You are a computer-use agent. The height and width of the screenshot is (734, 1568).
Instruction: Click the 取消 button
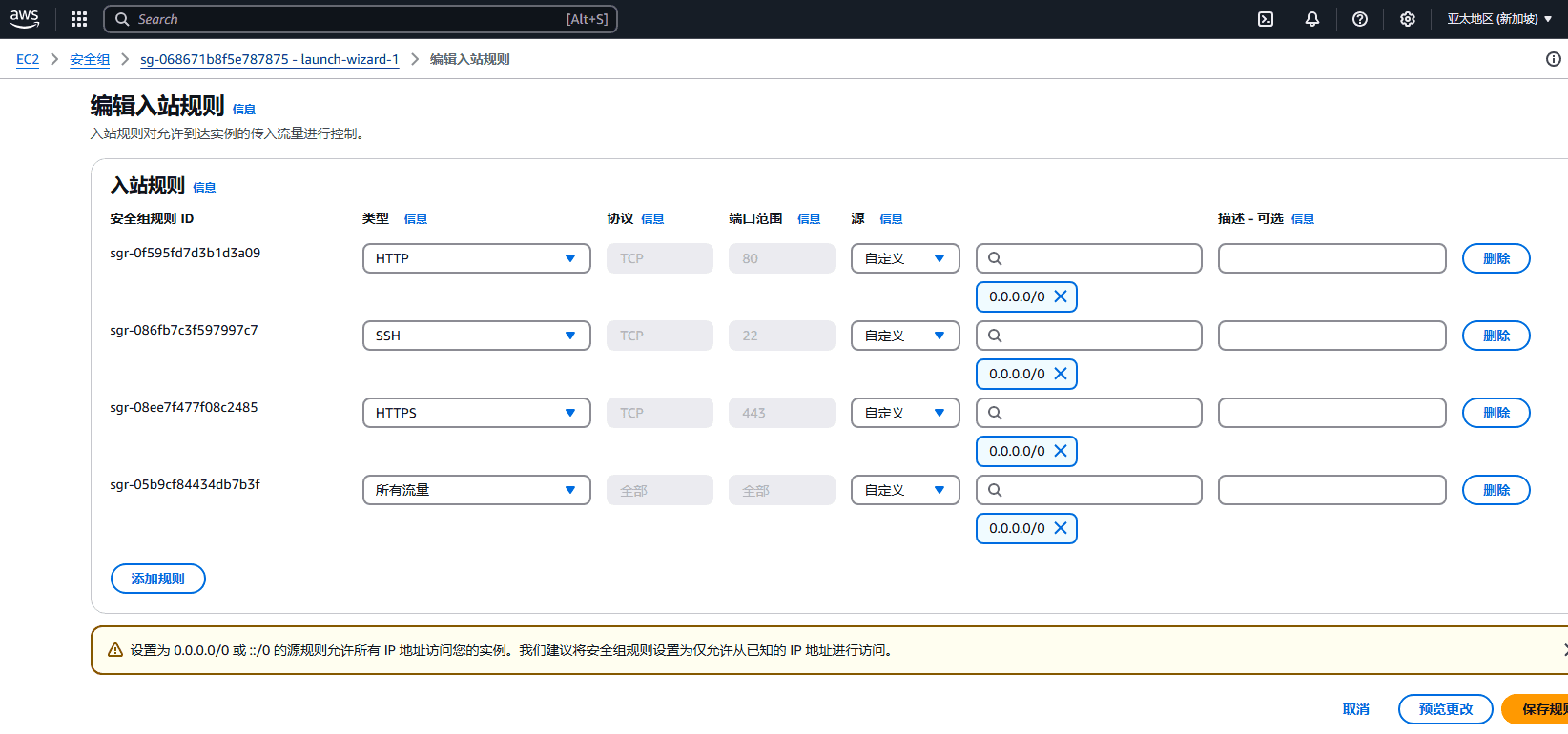pyautogui.click(x=1356, y=709)
